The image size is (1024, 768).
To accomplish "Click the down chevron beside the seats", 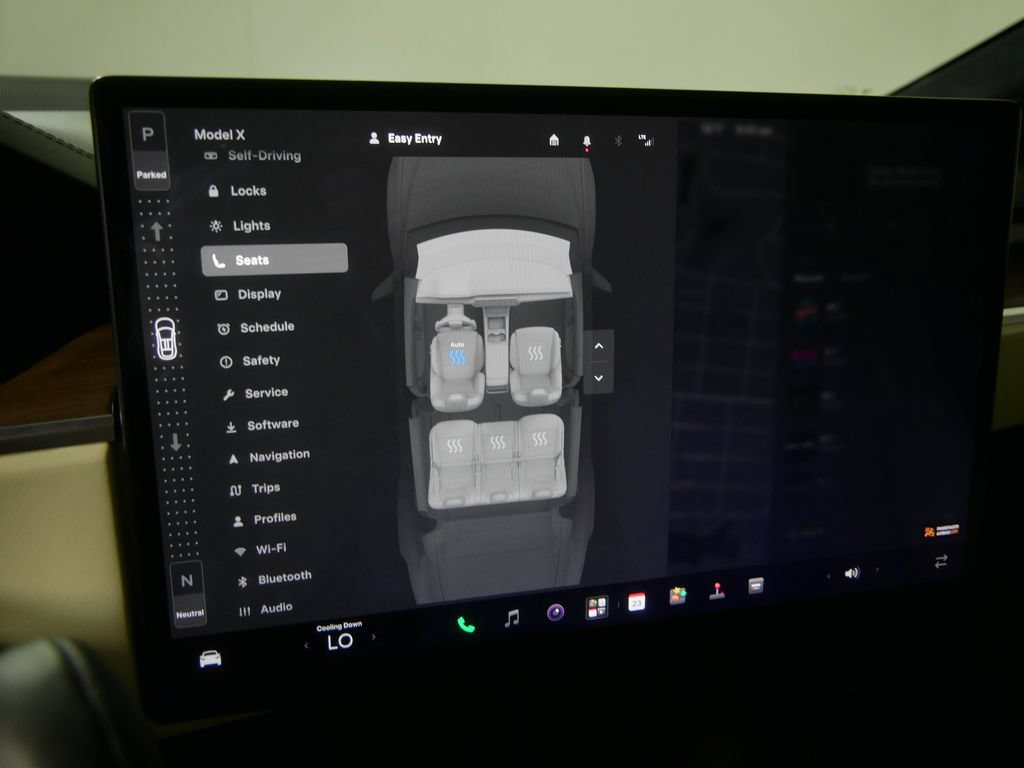I will 599,378.
